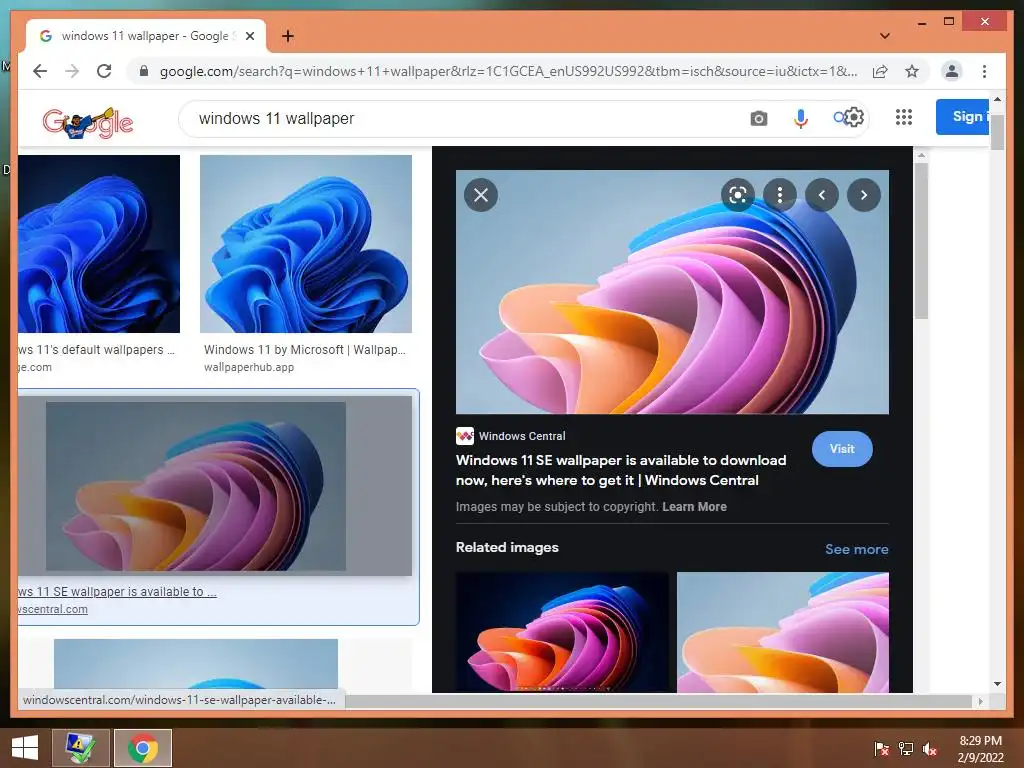This screenshot has width=1024, height=768.
Task: Open a new browser tab
Action: [x=287, y=36]
